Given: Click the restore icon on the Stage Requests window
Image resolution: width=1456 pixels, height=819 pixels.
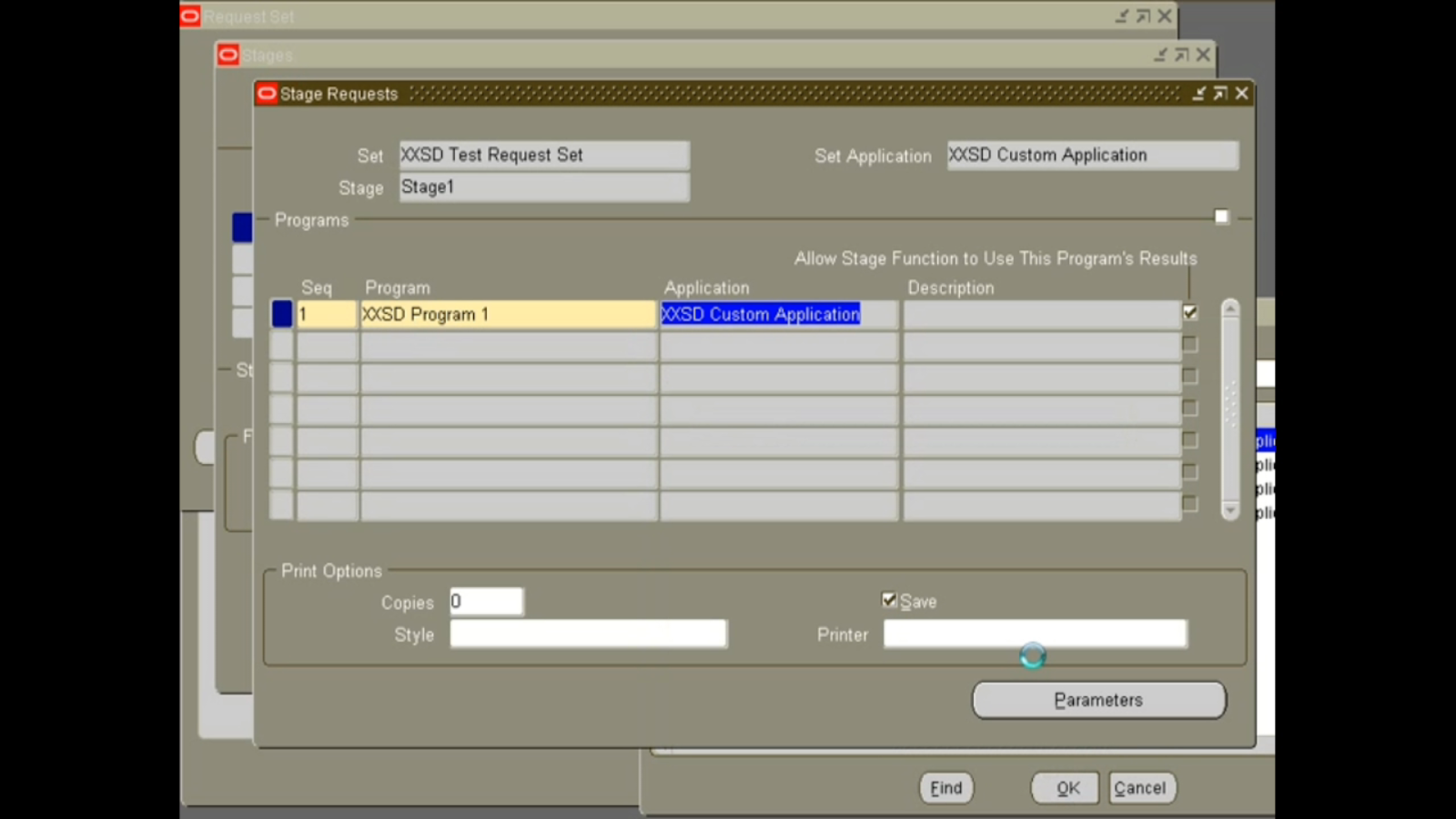Looking at the screenshot, I should point(1220,93).
